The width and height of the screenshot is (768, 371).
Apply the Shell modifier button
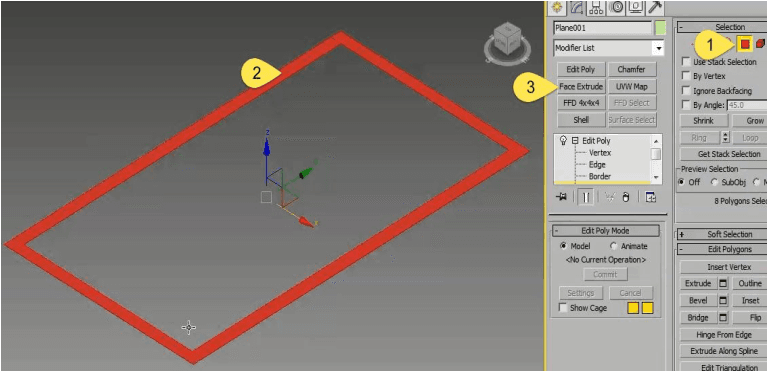click(x=581, y=120)
